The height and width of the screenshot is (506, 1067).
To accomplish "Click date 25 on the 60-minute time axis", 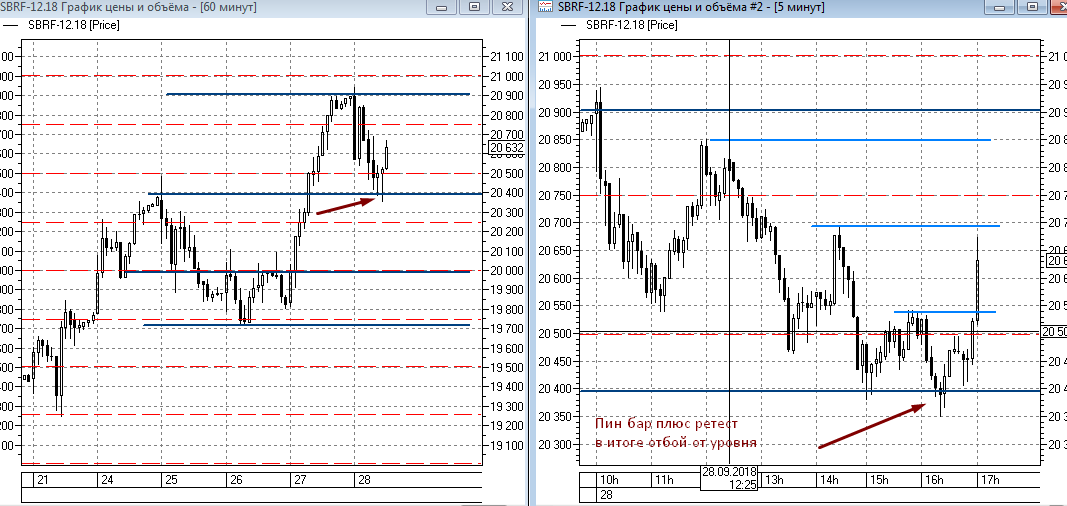I will click(x=171, y=479).
